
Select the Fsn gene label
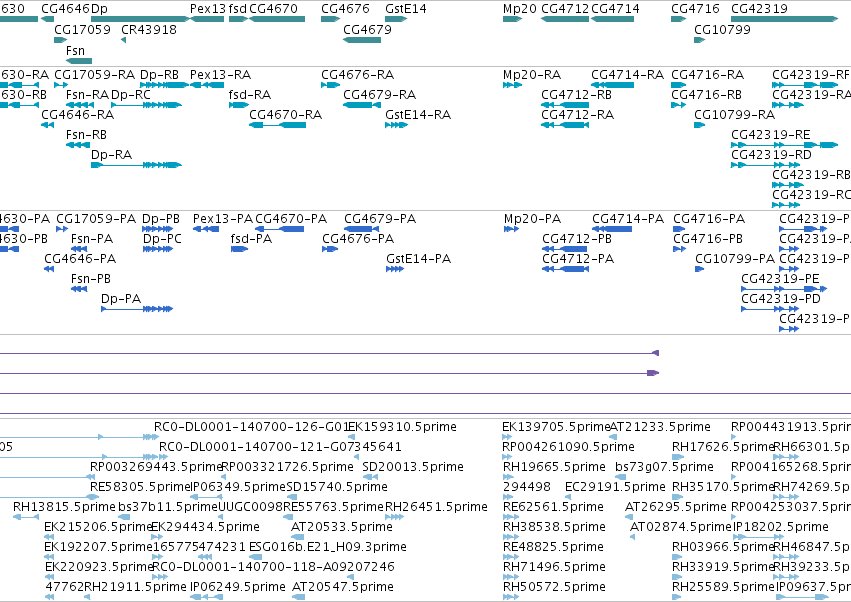tap(75, 50)
